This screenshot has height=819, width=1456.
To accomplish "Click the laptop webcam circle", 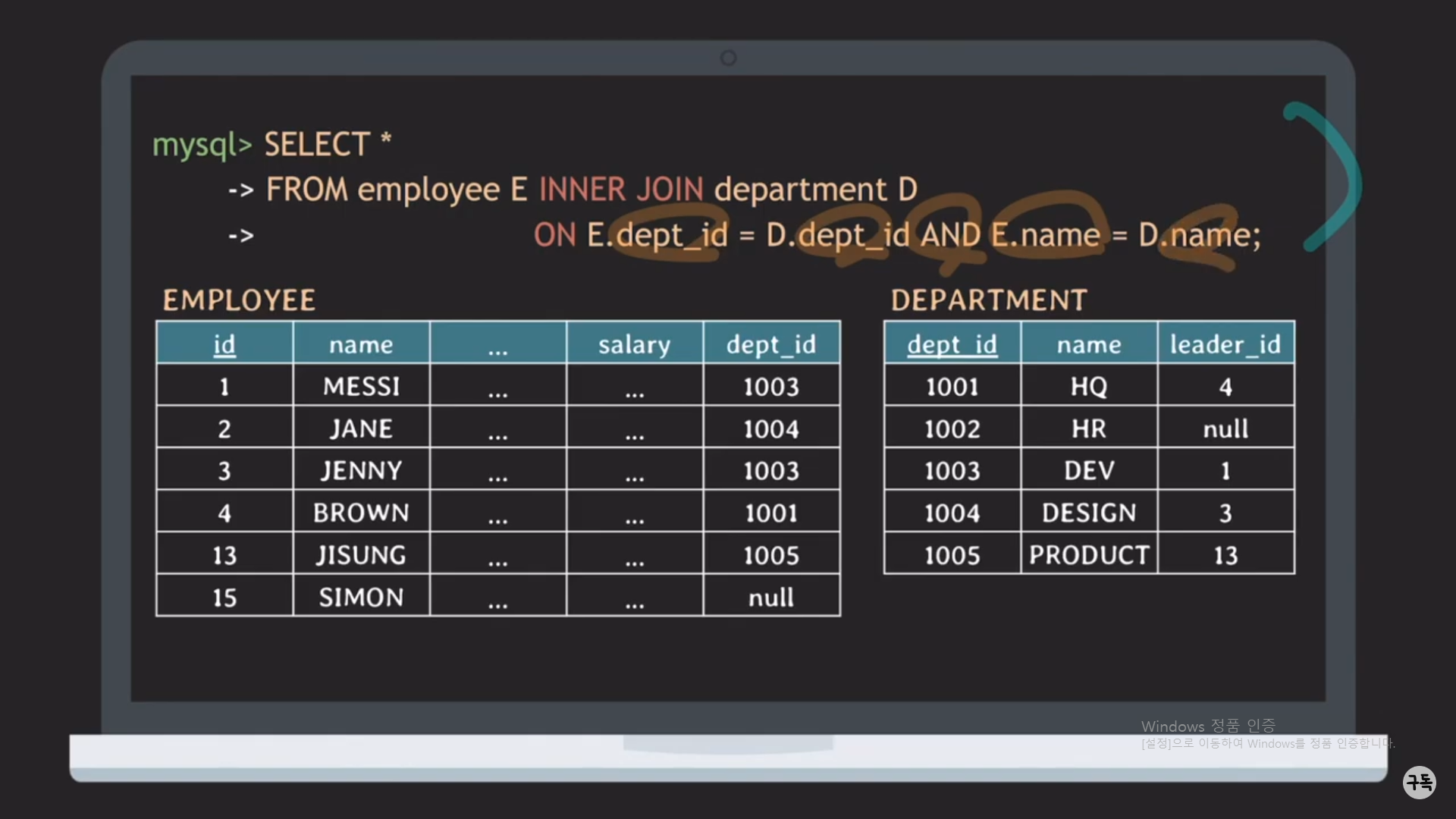I will click(x=728, y=58).
